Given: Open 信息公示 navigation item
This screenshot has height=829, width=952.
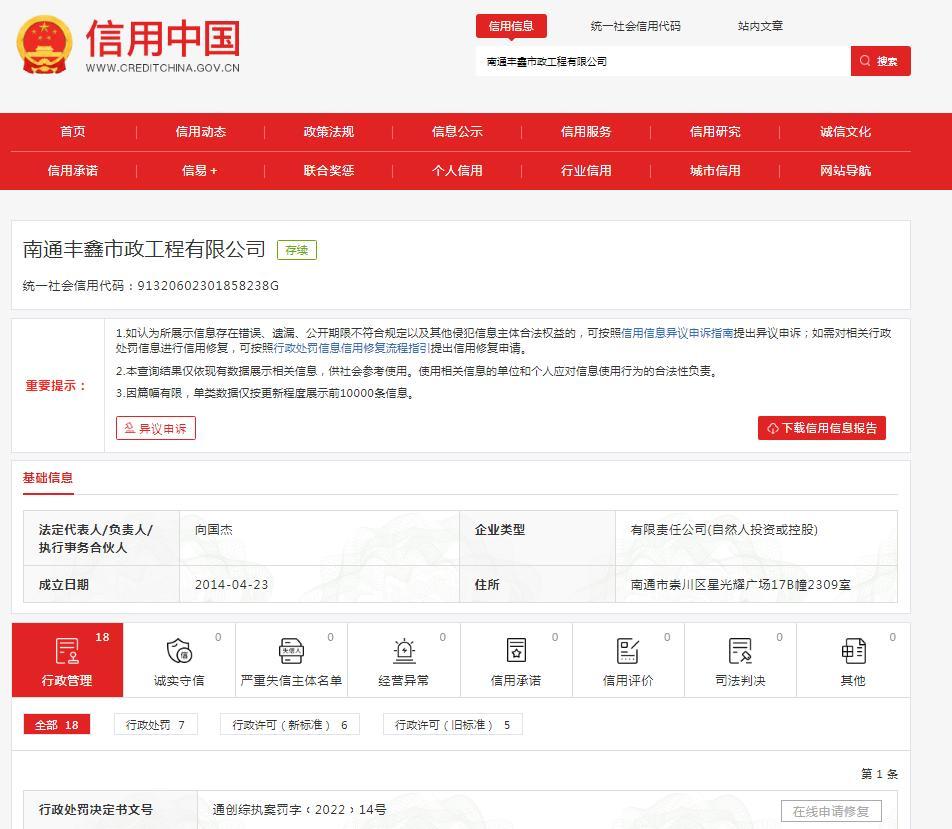Looking at the screenshot, I should coord(457,132).
